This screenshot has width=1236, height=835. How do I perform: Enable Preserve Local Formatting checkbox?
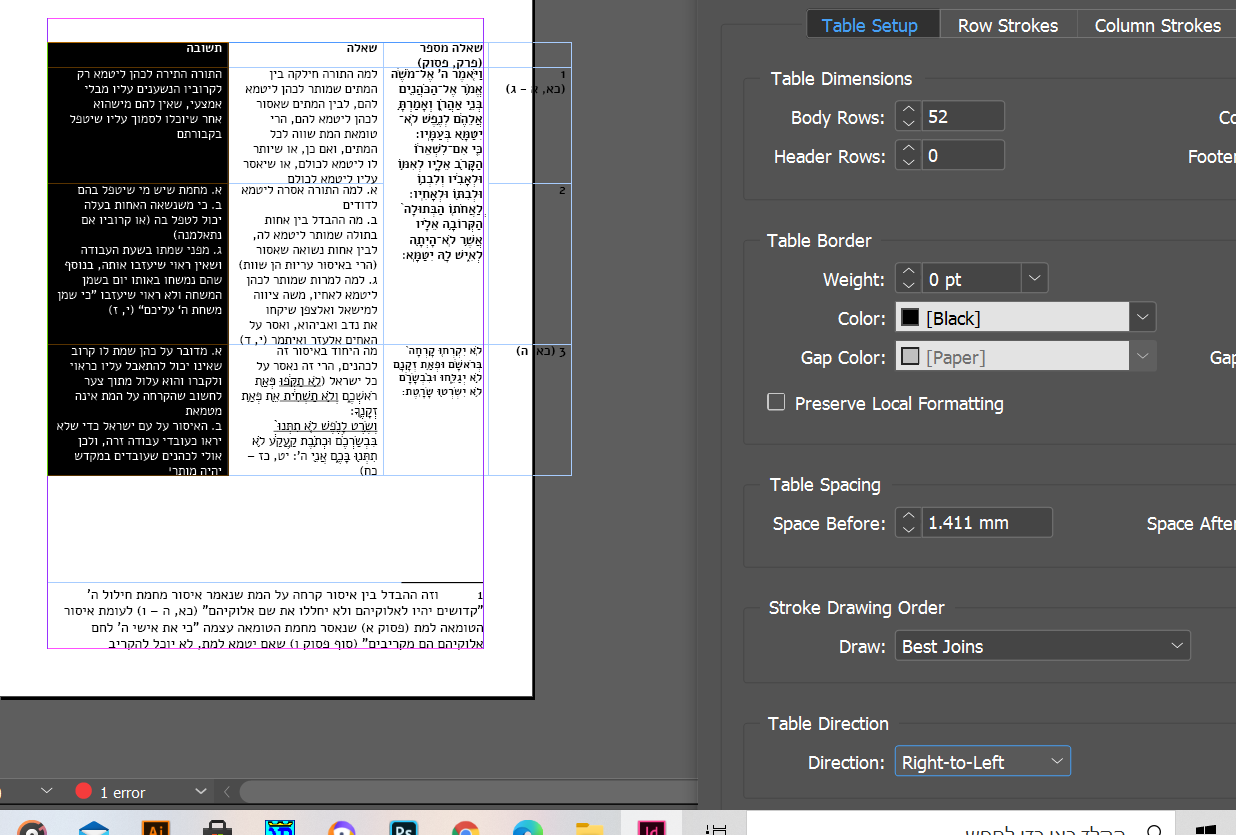[776, 402]
